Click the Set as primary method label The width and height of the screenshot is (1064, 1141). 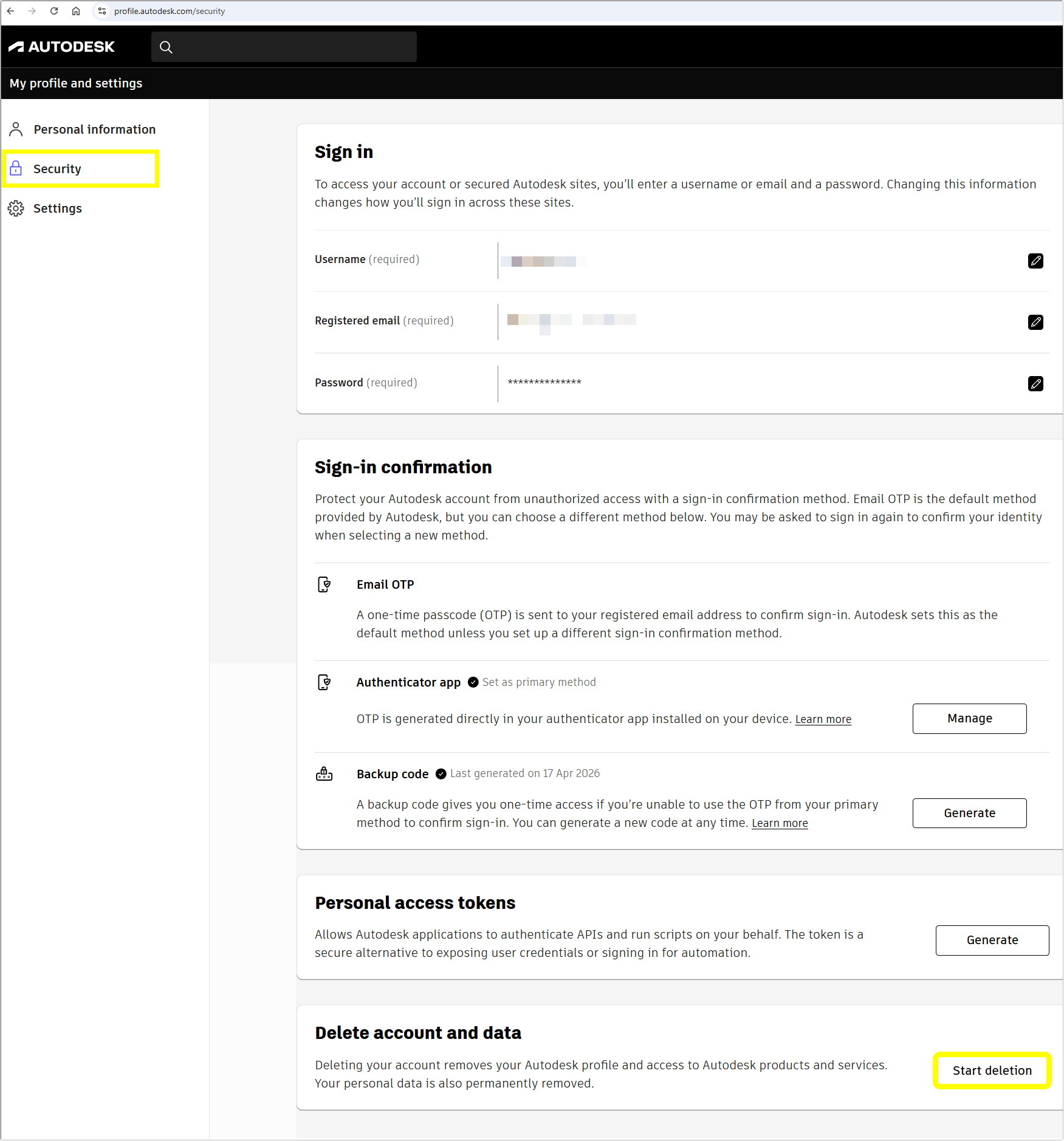pyautogui.click(x=539, y=682)
